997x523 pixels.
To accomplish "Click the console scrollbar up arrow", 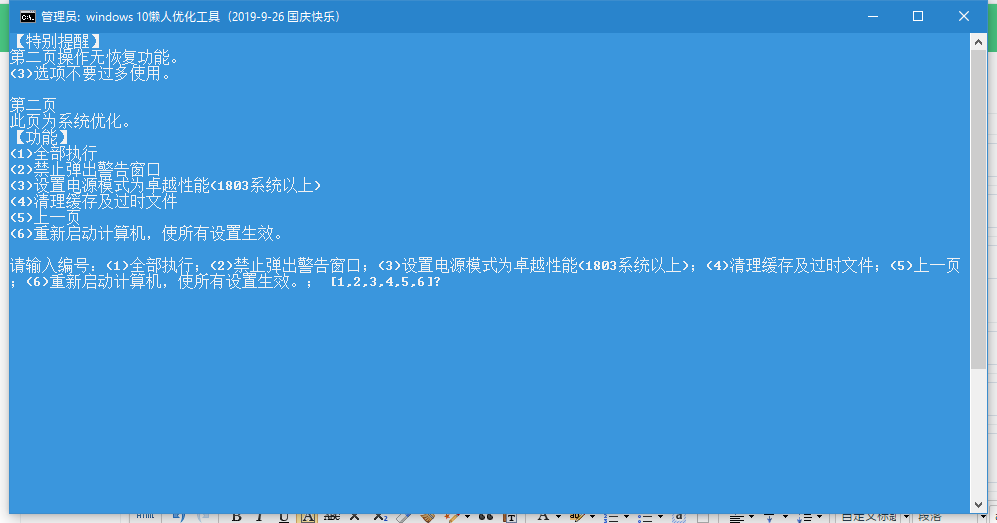I will coord(978,41).
